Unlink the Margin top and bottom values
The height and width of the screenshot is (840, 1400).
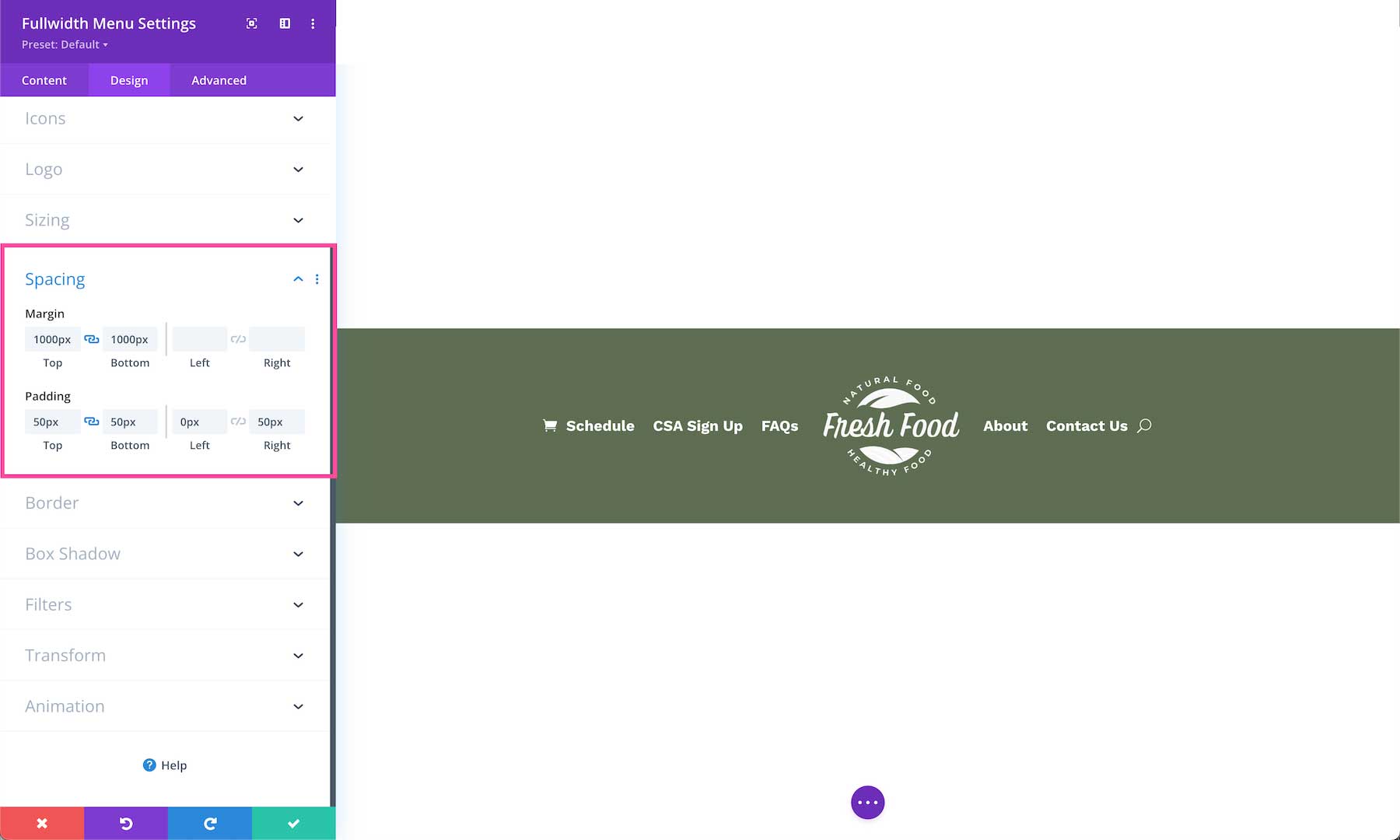91,339
